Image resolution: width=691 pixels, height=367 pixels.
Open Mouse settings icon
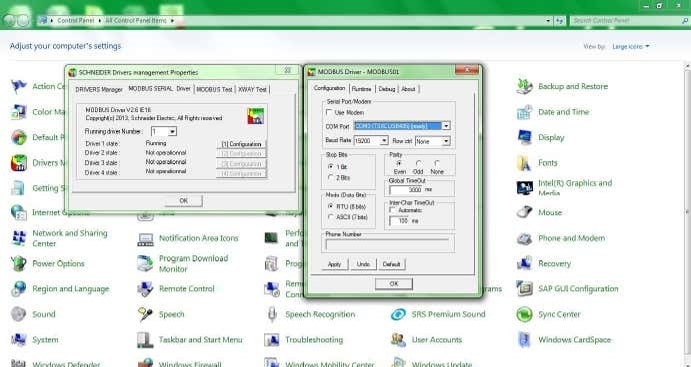point(524,213)
